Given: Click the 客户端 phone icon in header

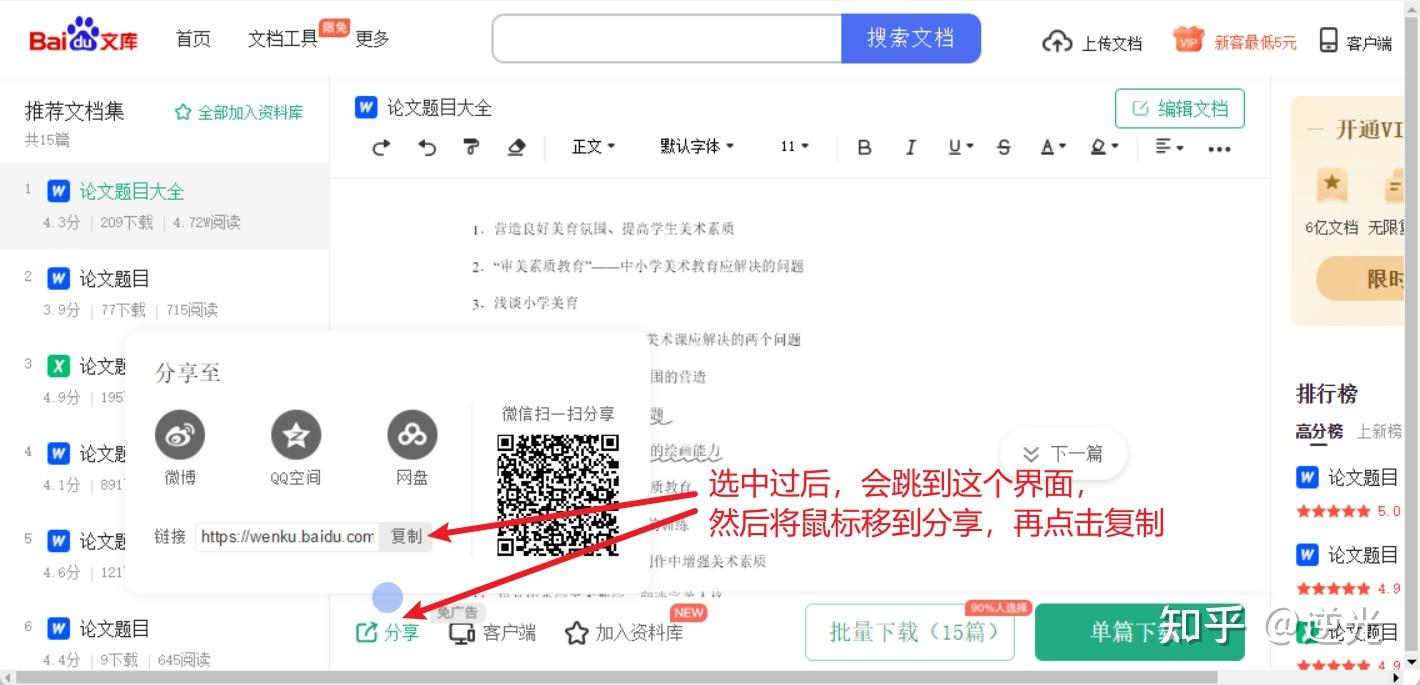Looking at the screenshot, I should pos(1328,41).
